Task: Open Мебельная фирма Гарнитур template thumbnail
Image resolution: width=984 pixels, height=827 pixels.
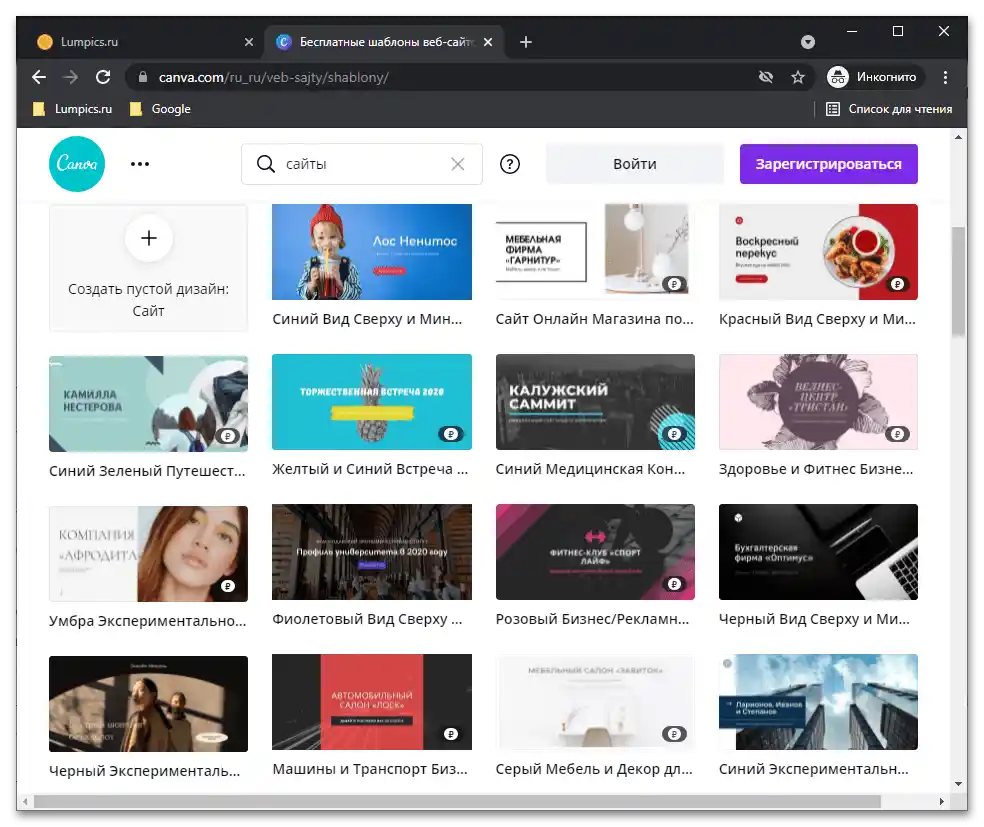Action: (595, 252)
